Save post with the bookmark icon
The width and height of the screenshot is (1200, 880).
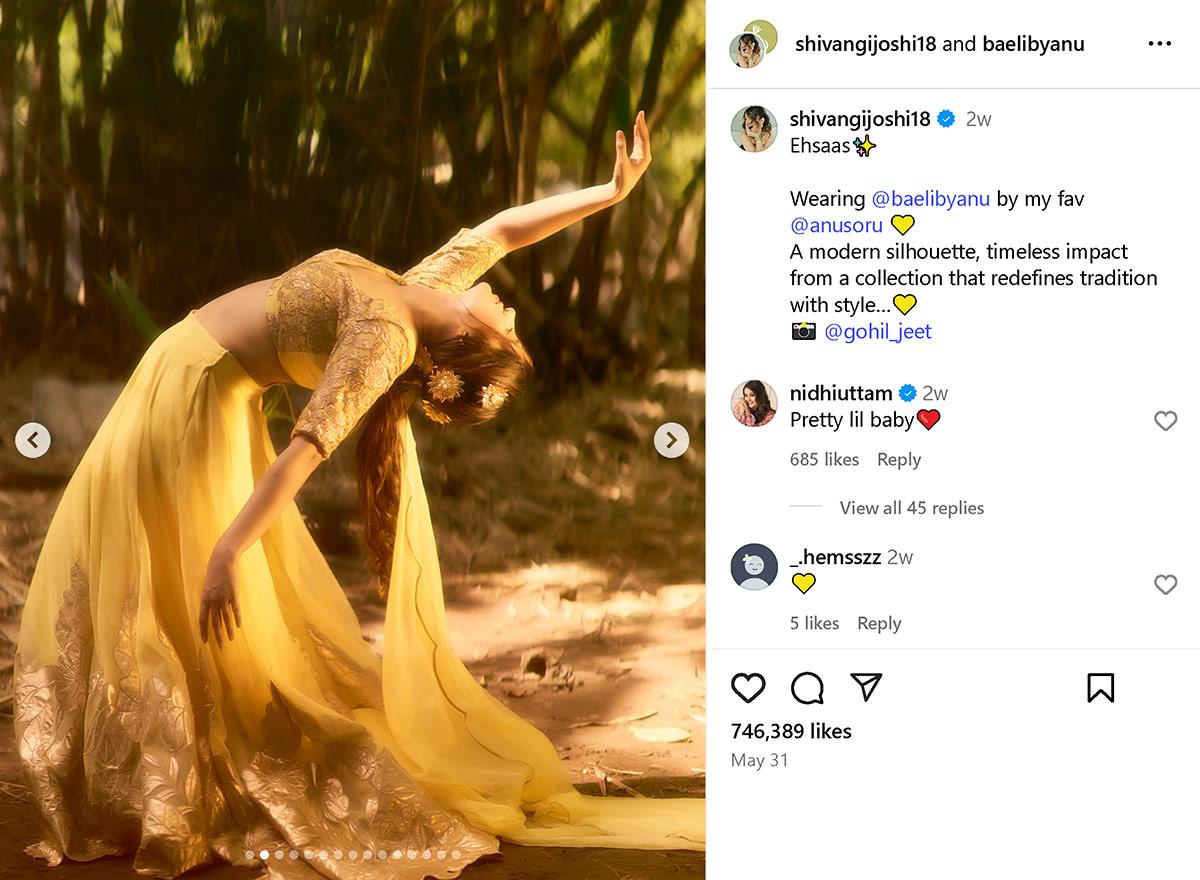click(x=1100, y=688)
